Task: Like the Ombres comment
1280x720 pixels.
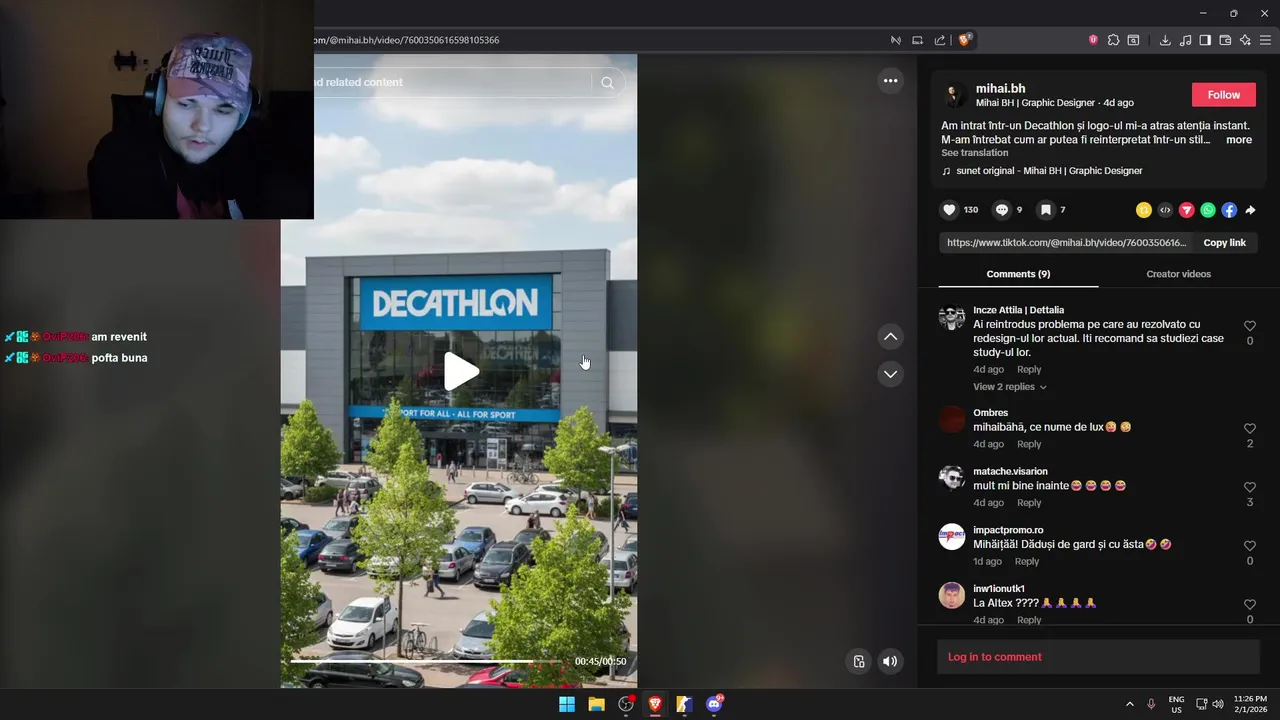Action: pyautogui.click(x=1250, y=429)
